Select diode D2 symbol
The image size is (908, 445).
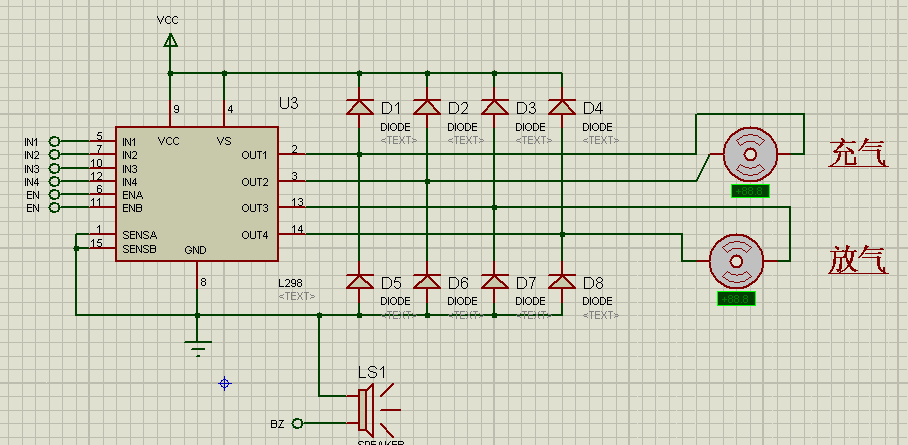click(x=427, y=107)
